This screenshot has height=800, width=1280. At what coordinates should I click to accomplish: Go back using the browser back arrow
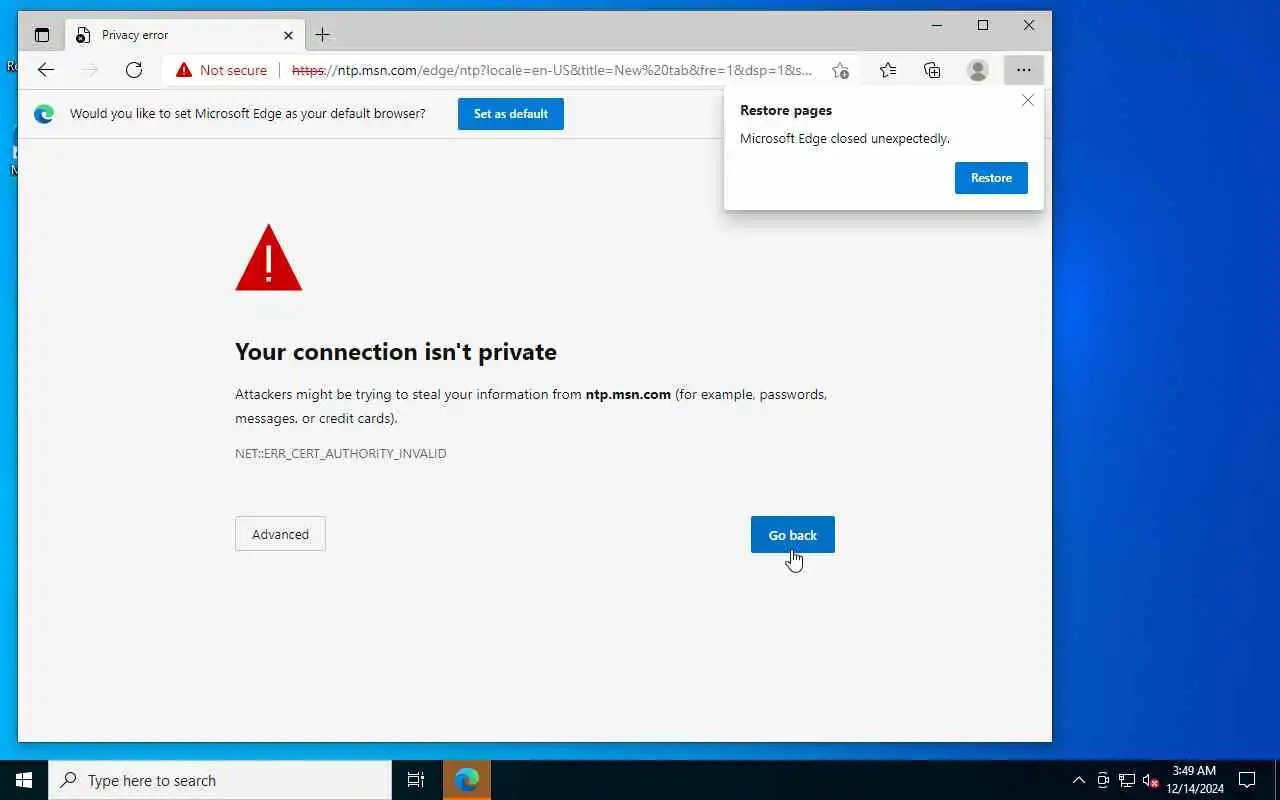(x=46, y=70)
